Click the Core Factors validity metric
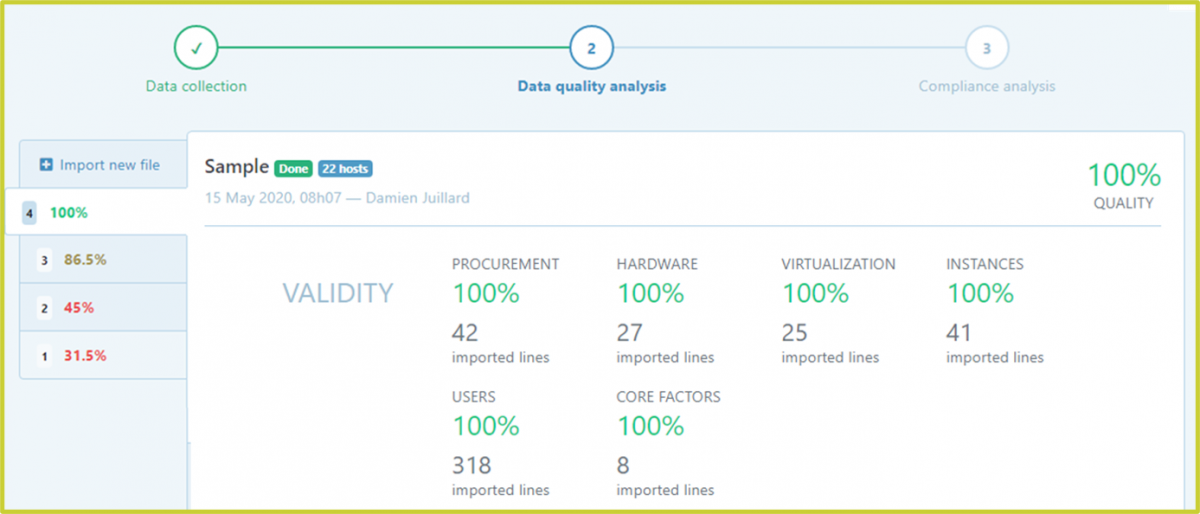Image resolution: width=1200 pixels, height=514 pixels. click(650, 426)
